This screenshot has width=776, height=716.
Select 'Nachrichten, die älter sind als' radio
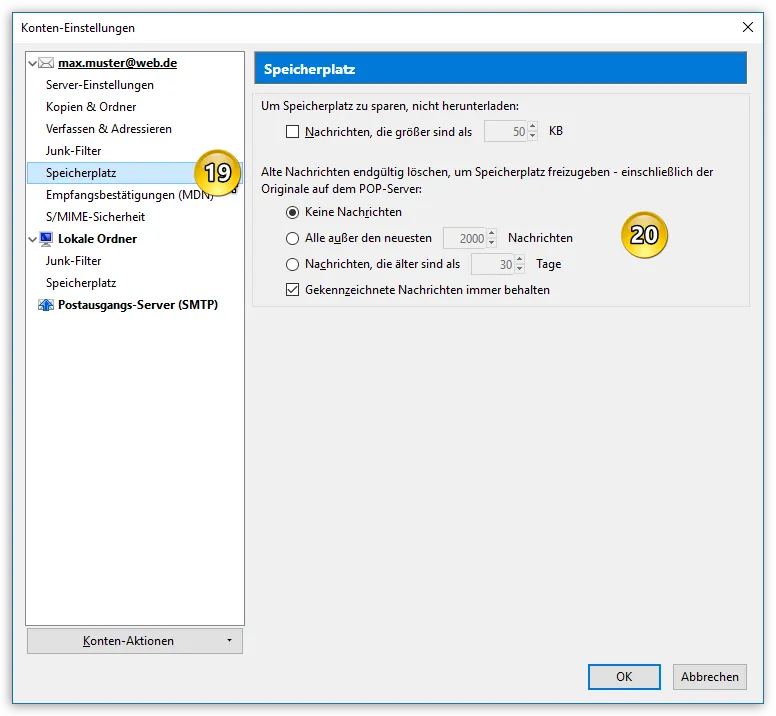click(x=292, y=264)
